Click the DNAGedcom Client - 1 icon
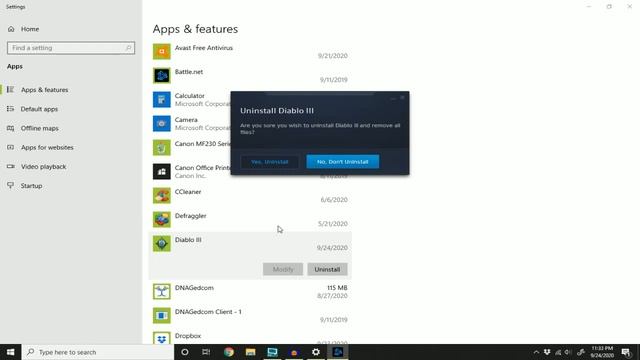 [x=162, y=316]
